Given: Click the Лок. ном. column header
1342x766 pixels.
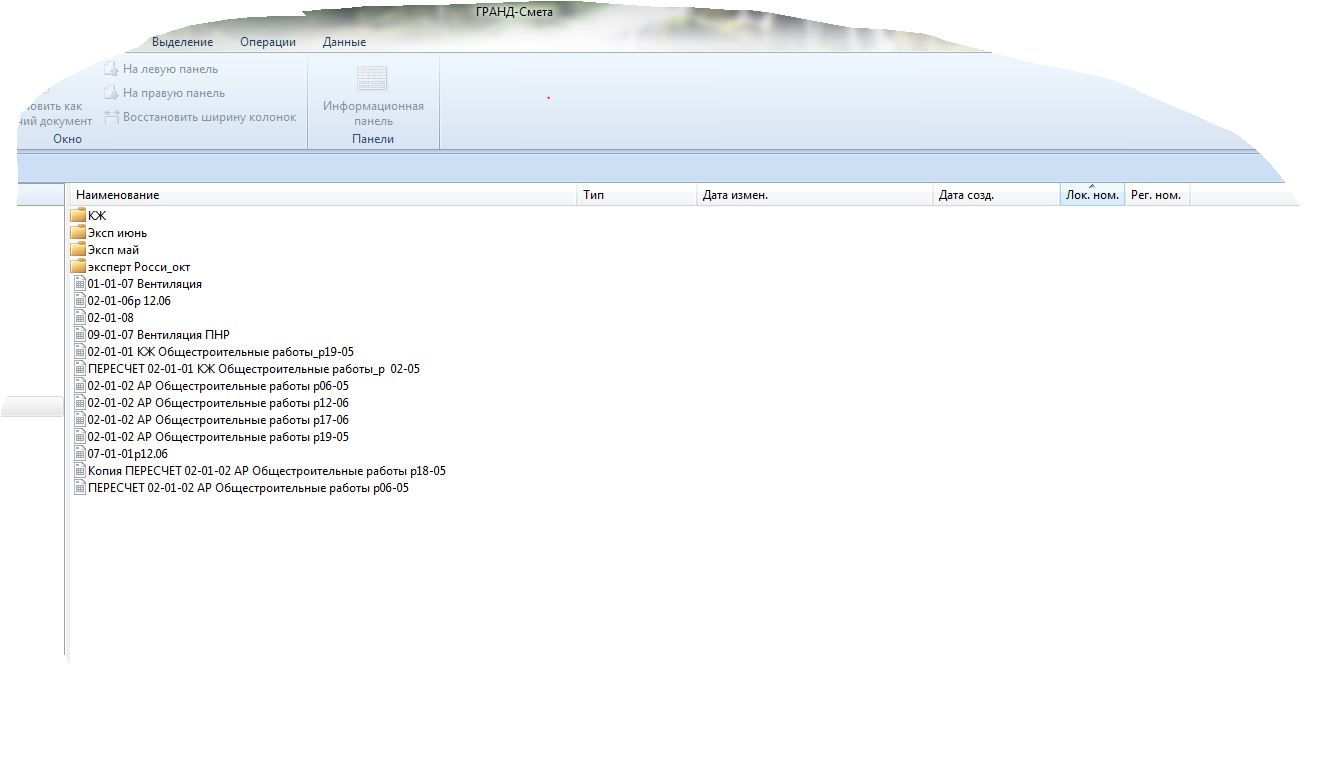Looking at the screenshot, I should click(1092, 195).
